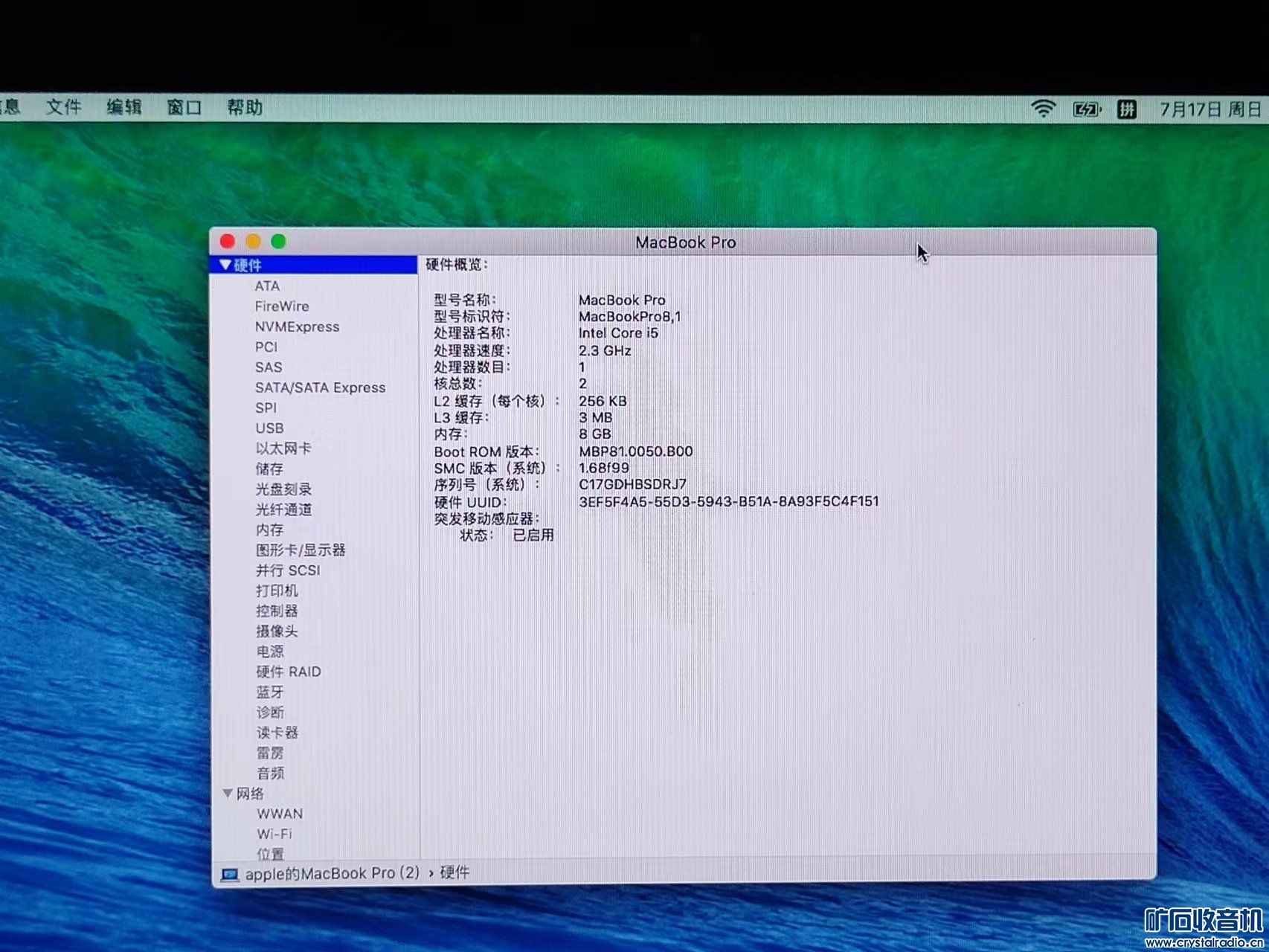Select NVMExpress in the sidebar
This screenshot has height=952, width=1269.
click(297, 327)
